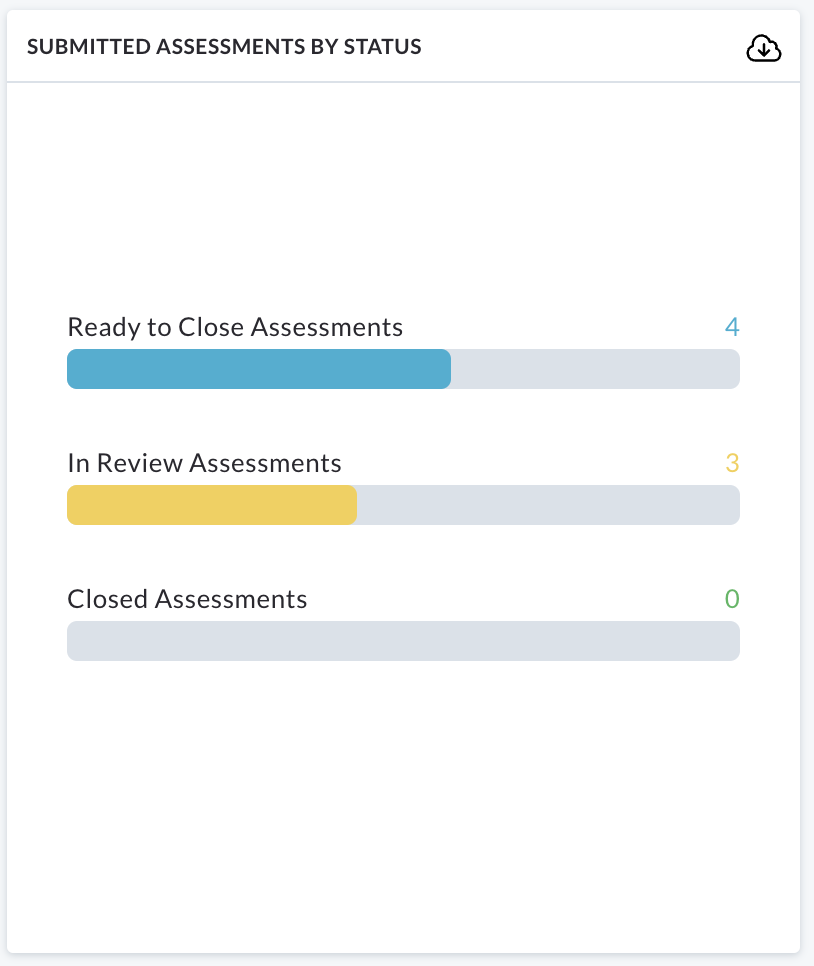The height and width of the screenshot is (966, 814).
Task: Click the word STATUS in the card title
Action: click(382, 47)
